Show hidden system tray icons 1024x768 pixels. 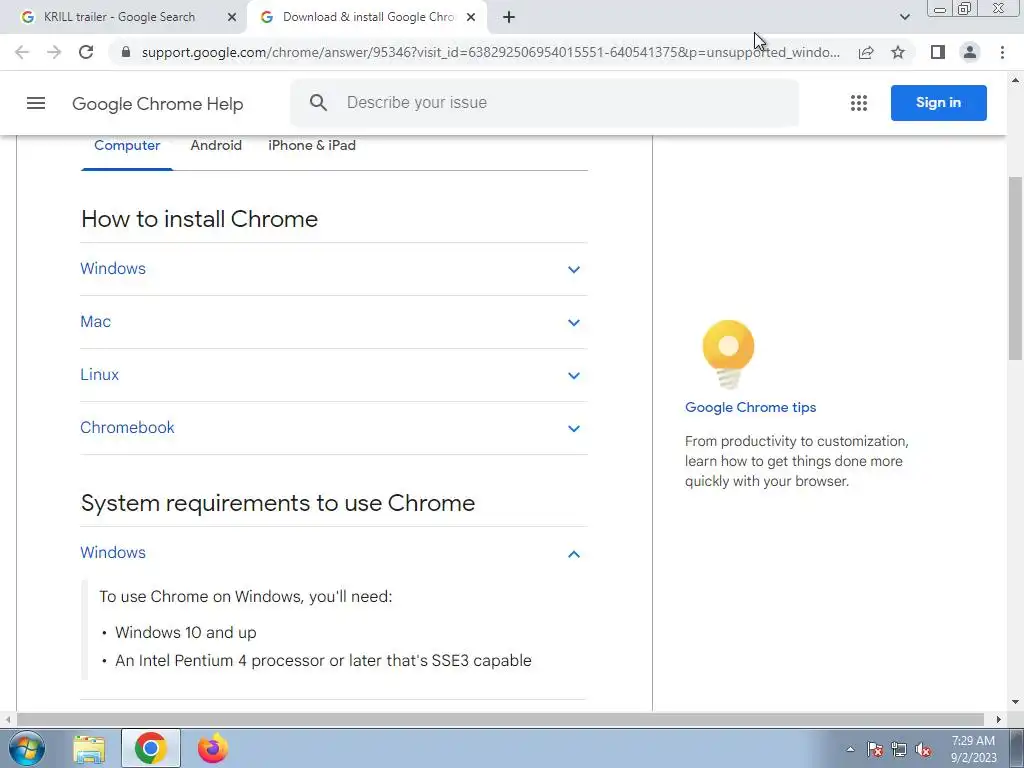click(x=850, y=749)
